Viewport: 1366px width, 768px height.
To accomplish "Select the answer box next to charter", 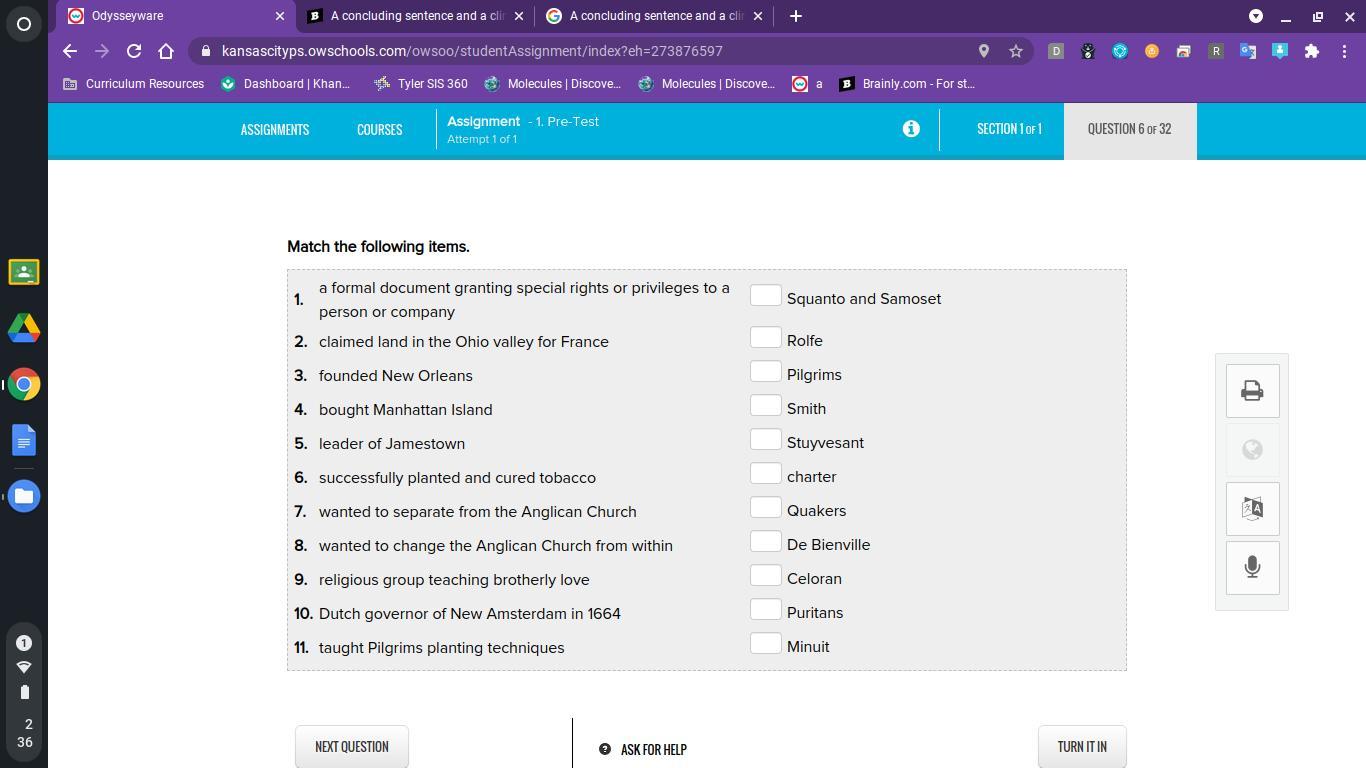I will click(x=765, y=474).
